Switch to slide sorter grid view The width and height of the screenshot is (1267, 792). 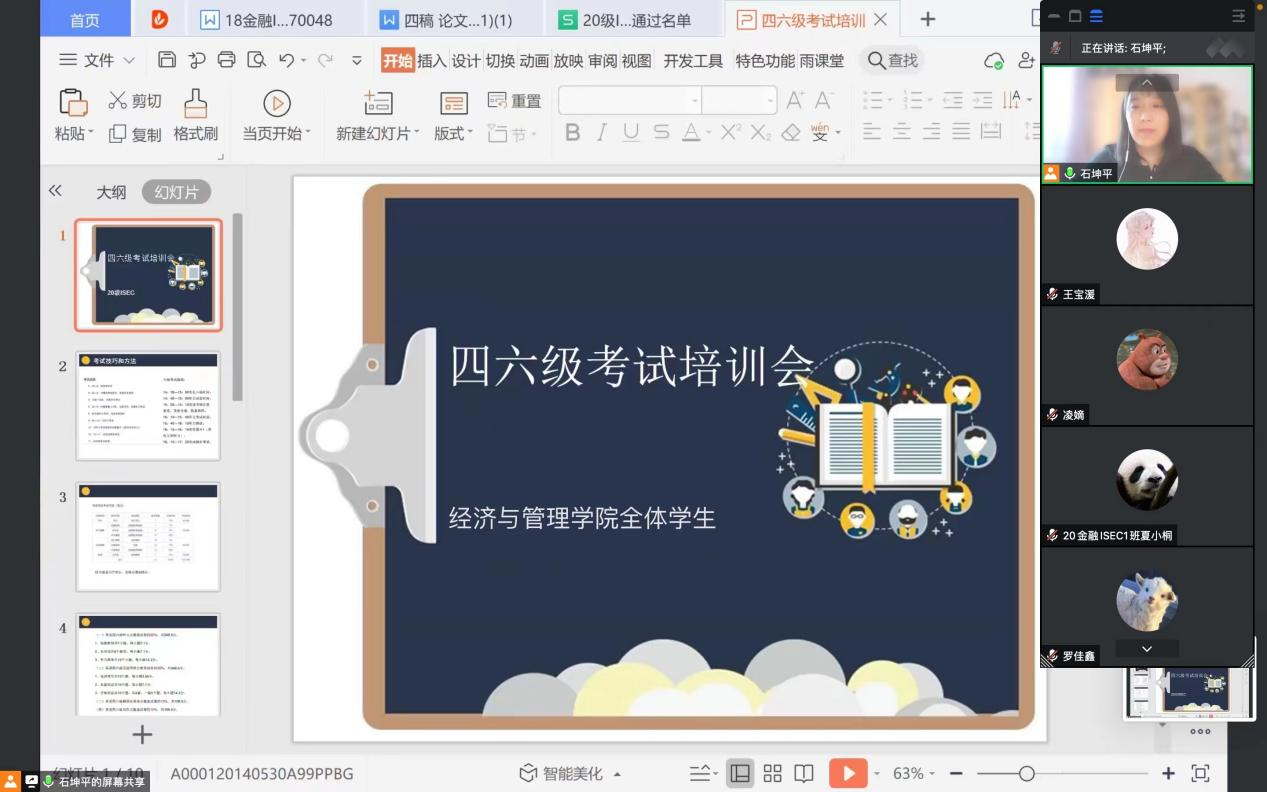click(x=772, y=773)
